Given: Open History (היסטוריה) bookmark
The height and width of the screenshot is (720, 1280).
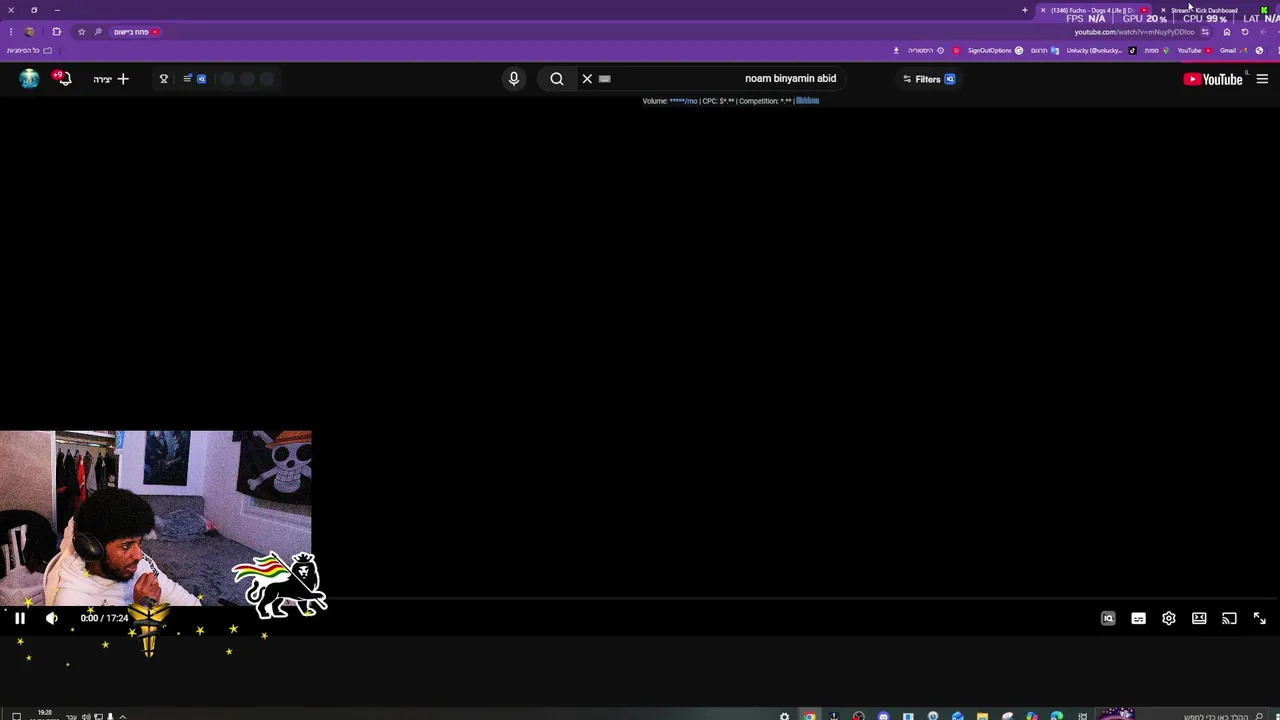Looking at the screenshot, I should 926,50.
